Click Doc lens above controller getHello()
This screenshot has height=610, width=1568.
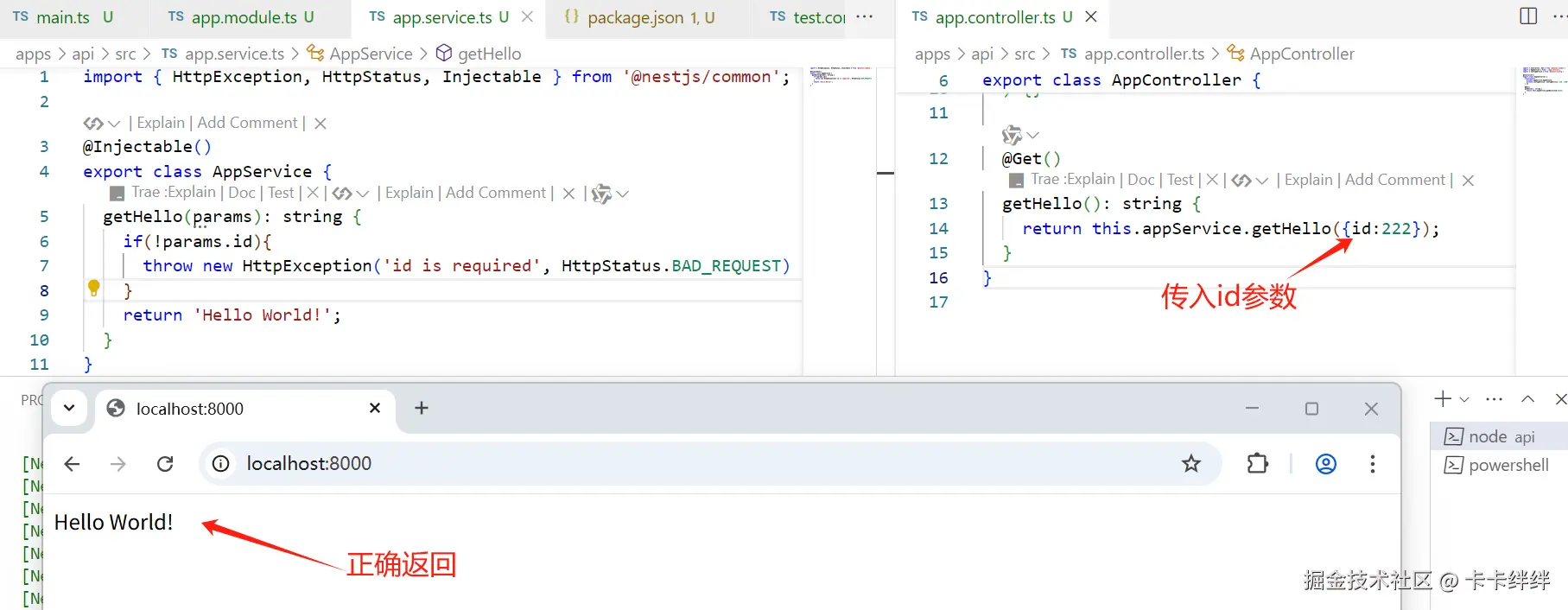click(1141, 180)
